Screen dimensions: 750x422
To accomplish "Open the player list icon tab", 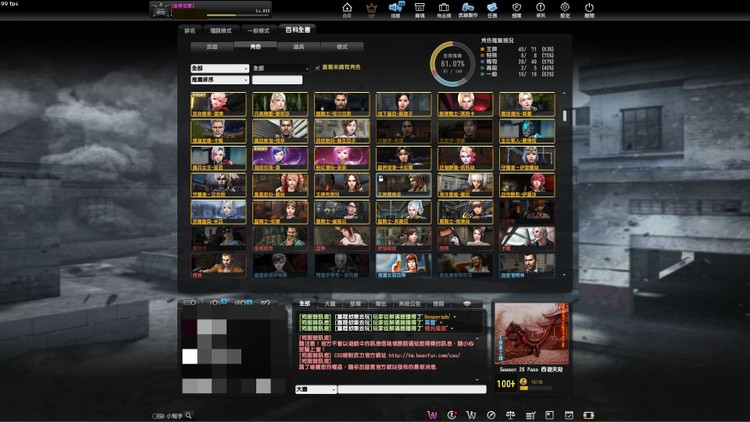I will pos(189,302).
